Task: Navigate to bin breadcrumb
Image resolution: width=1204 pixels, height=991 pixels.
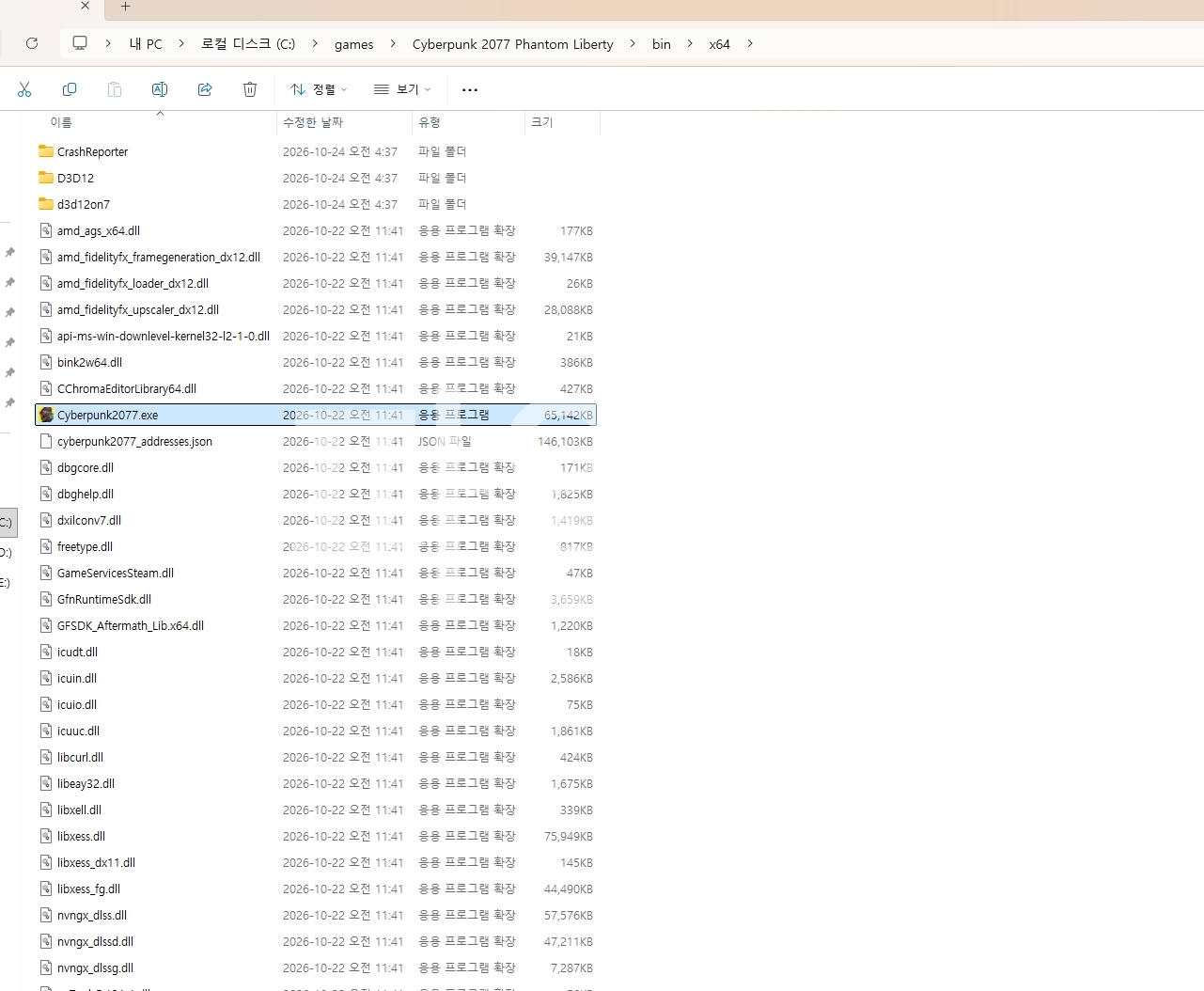Action: (x=662, y=44)
